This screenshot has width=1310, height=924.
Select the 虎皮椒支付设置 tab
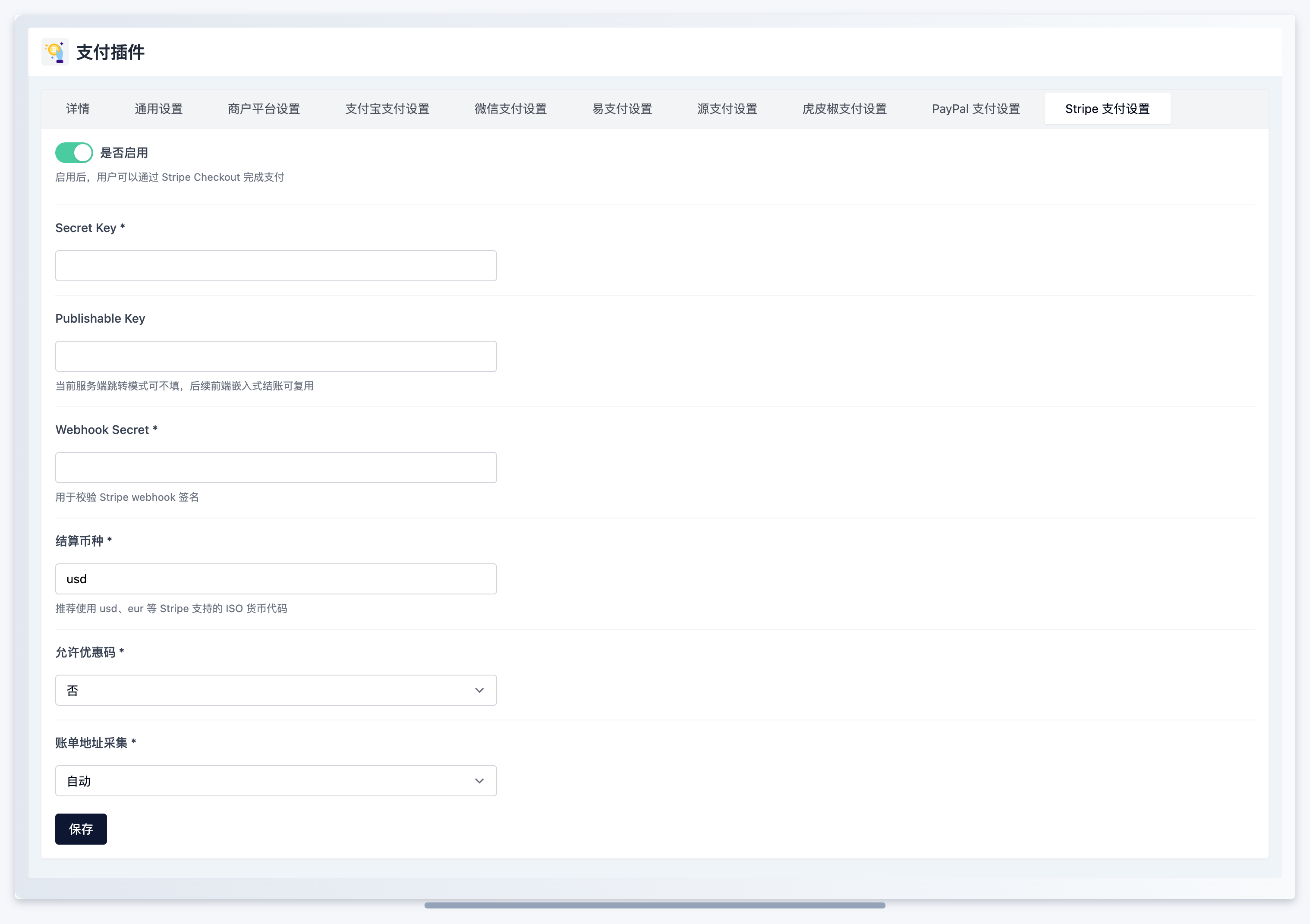click(844, 109)
